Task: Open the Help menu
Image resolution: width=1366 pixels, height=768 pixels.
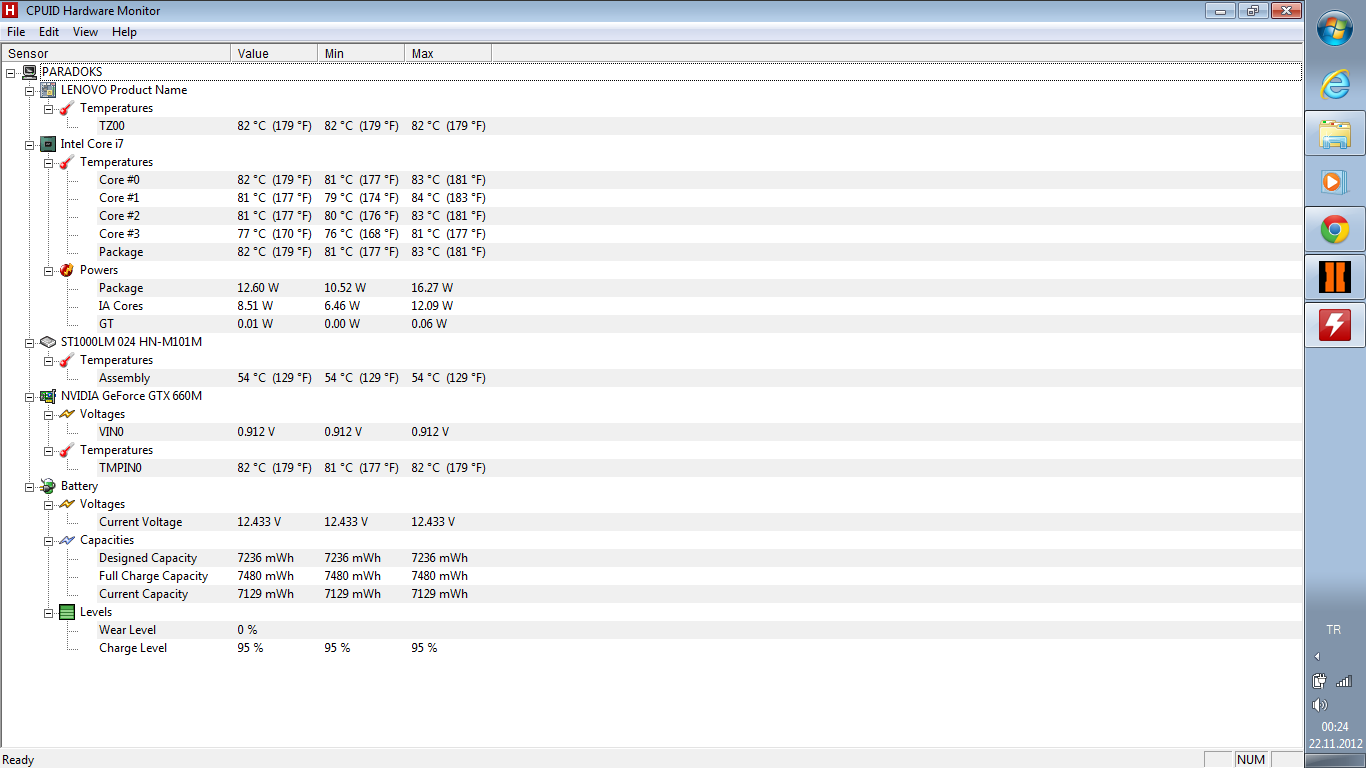Action: [x=124, y=32]
